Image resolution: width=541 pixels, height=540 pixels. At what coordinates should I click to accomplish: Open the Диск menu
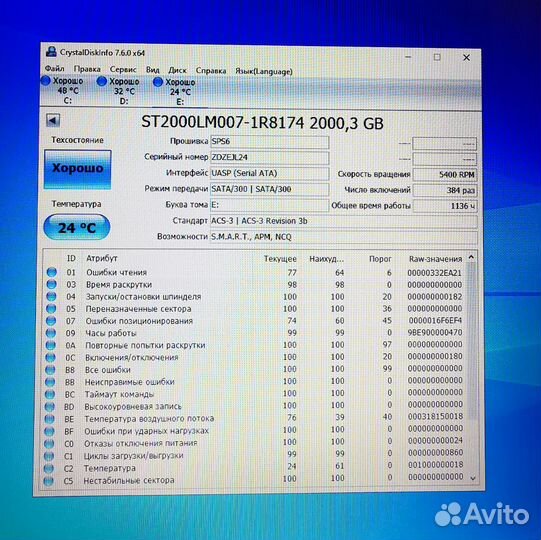177,70
